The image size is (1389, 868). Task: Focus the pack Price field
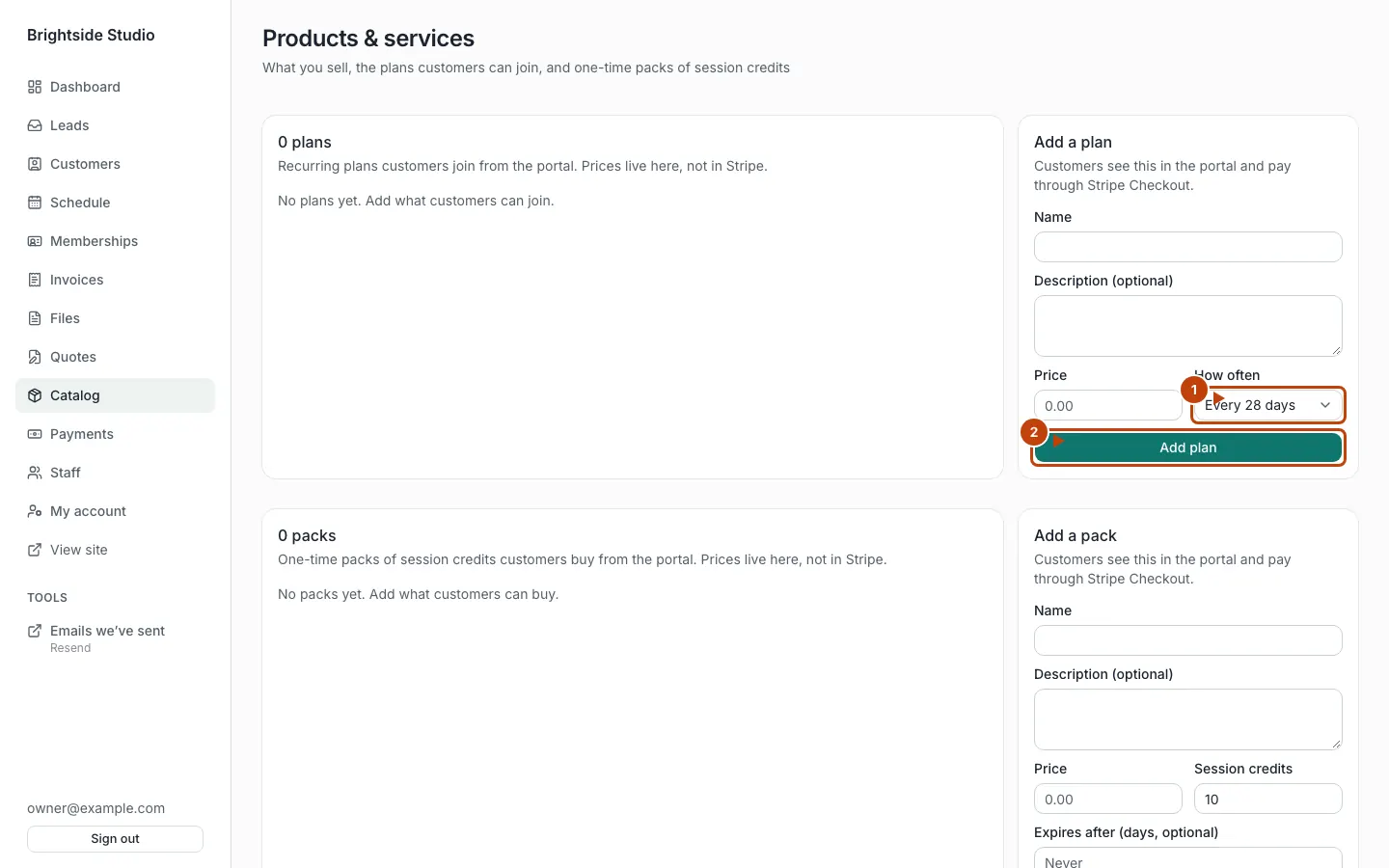tap(1108, 799)
